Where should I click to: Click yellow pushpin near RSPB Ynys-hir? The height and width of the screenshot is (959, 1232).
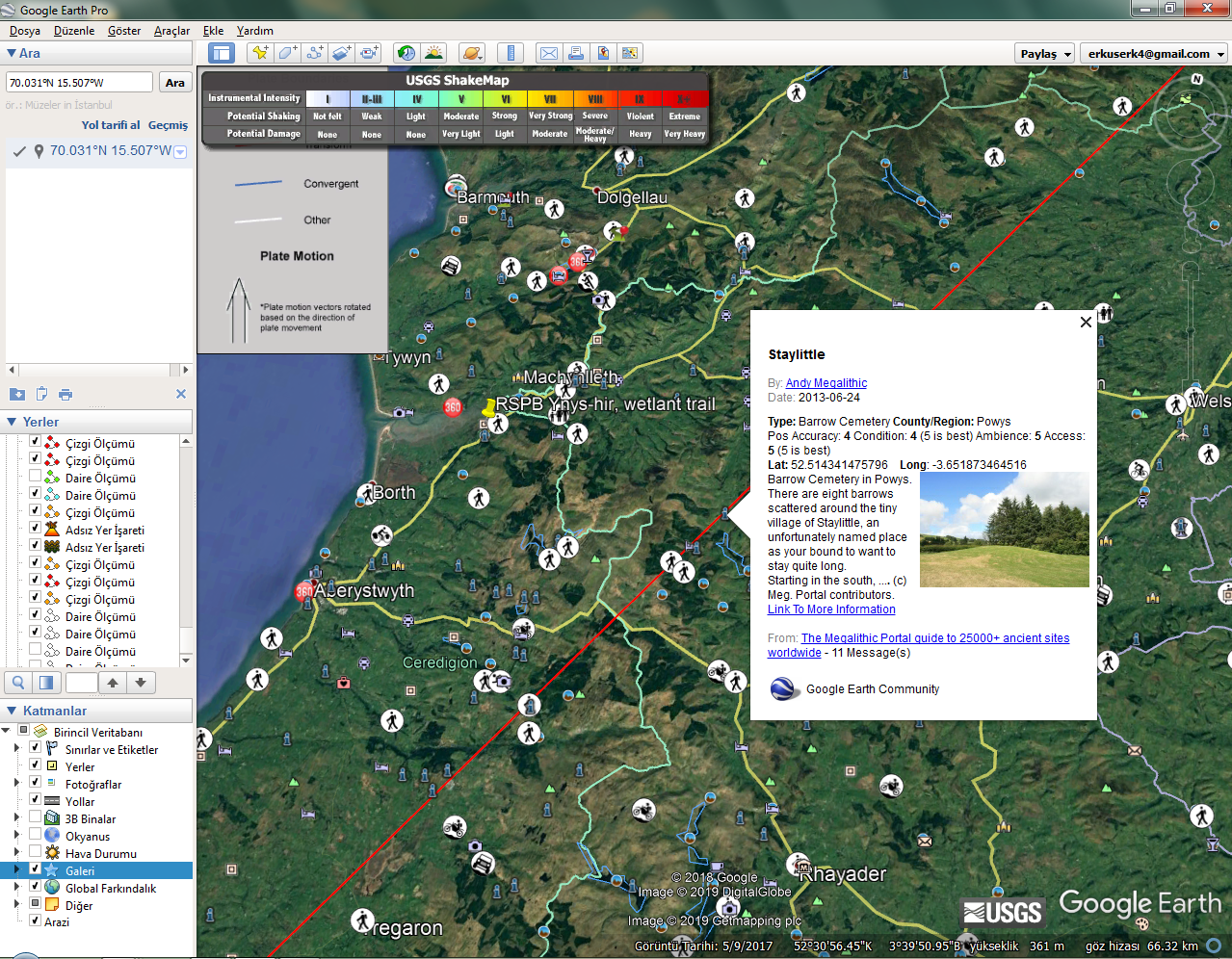(488, 407)
